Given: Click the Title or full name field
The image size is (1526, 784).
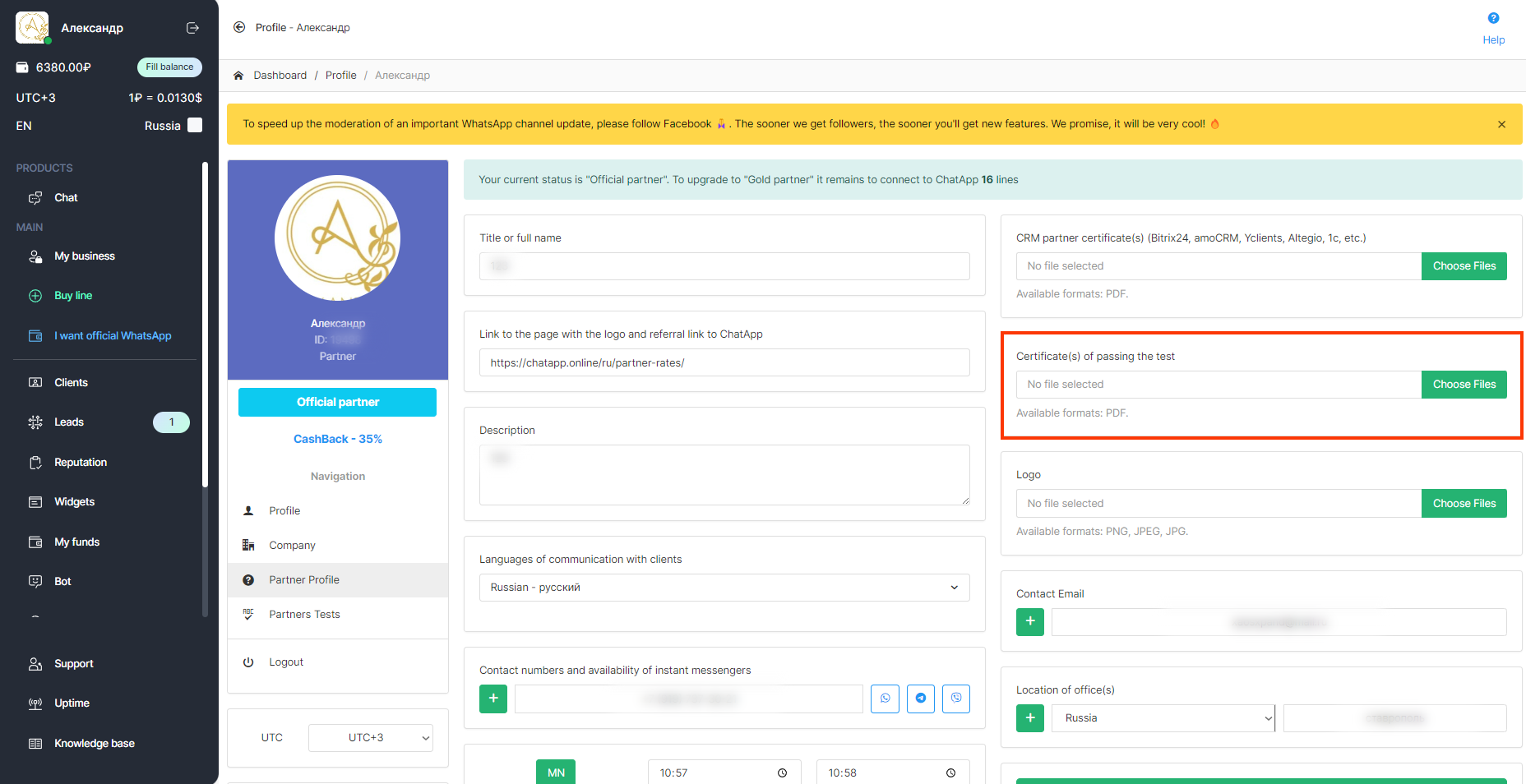Looking at the screenshot, I should 724,266.
